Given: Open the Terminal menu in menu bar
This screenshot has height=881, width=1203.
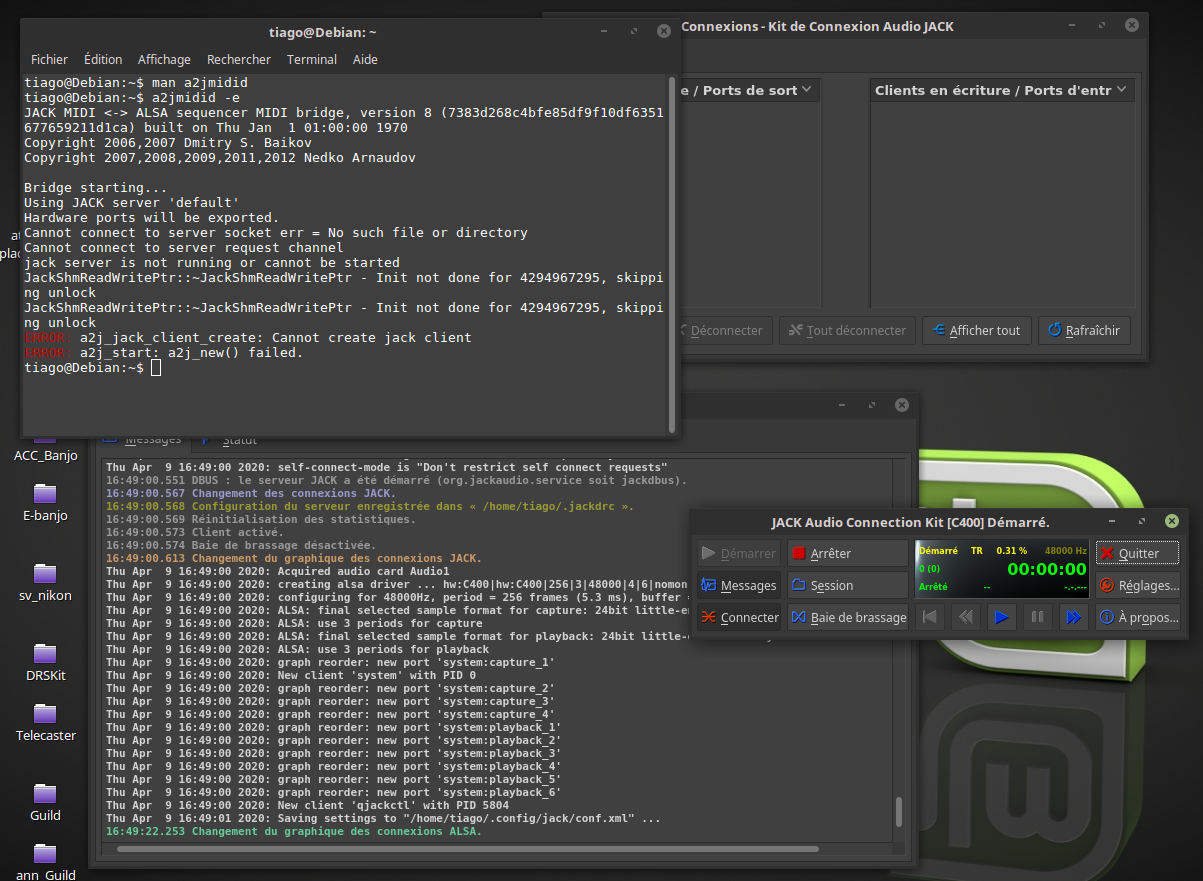Looking at the screenshot, I should click(x=312, y=59).
